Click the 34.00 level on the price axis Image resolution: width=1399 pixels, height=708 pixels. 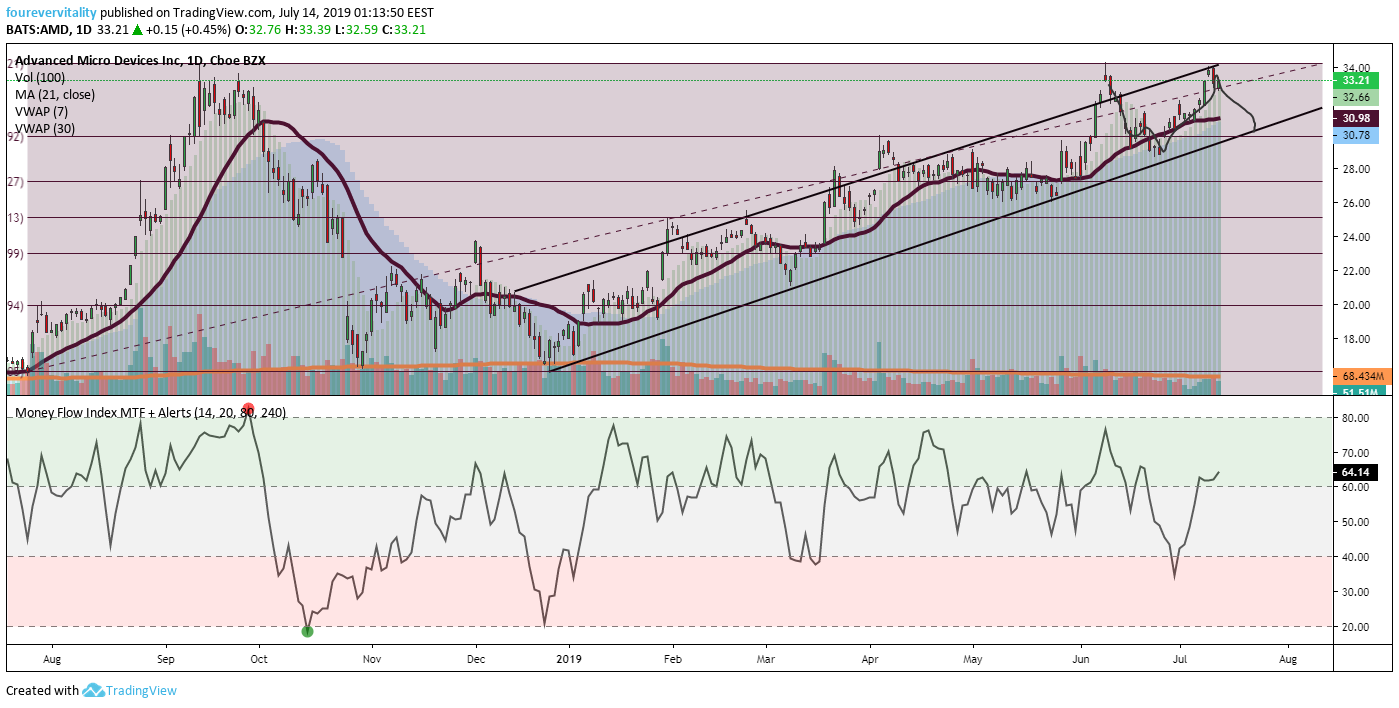[1356, 68]
